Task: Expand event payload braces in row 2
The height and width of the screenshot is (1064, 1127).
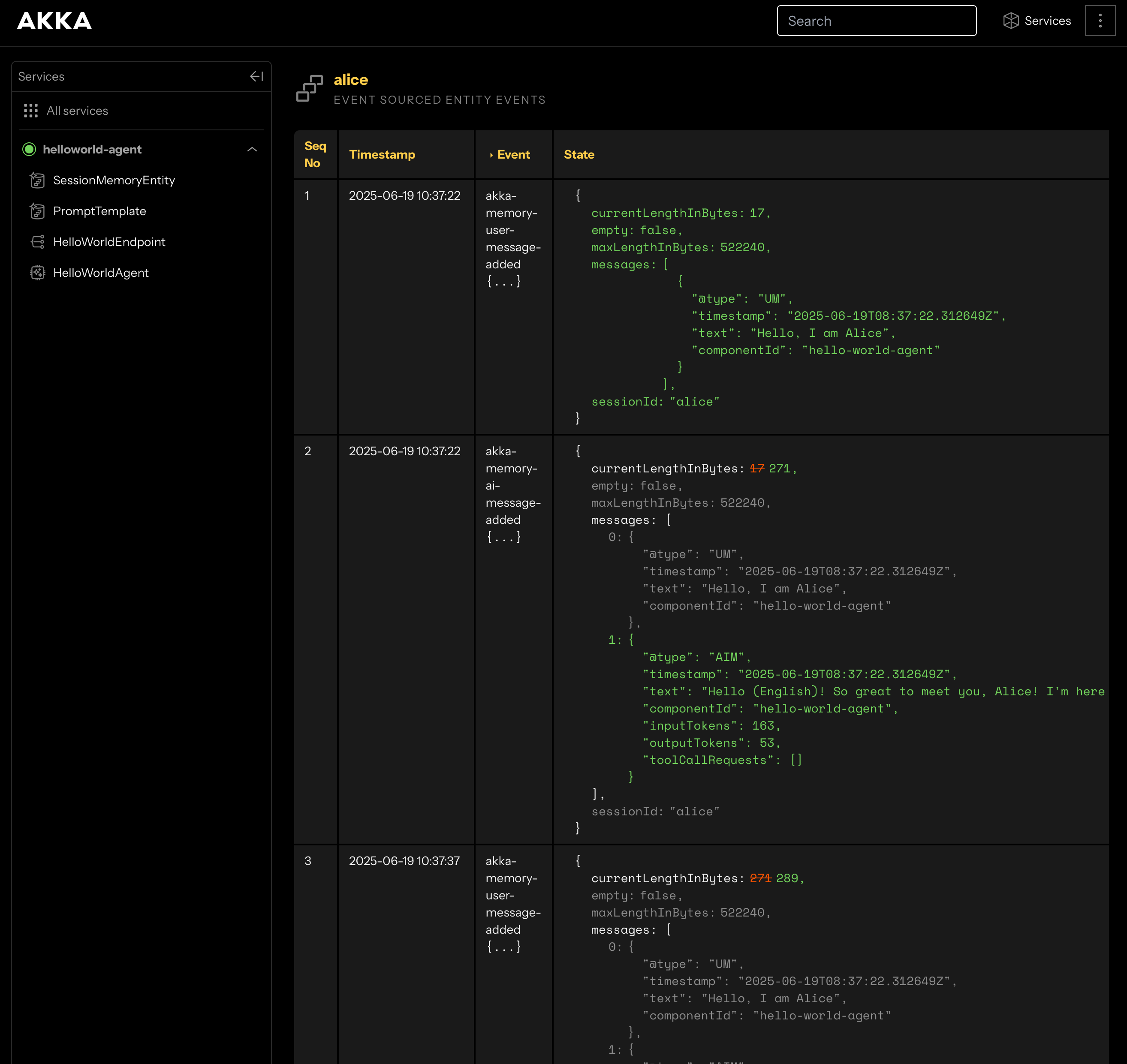Action: coord(503,537)
